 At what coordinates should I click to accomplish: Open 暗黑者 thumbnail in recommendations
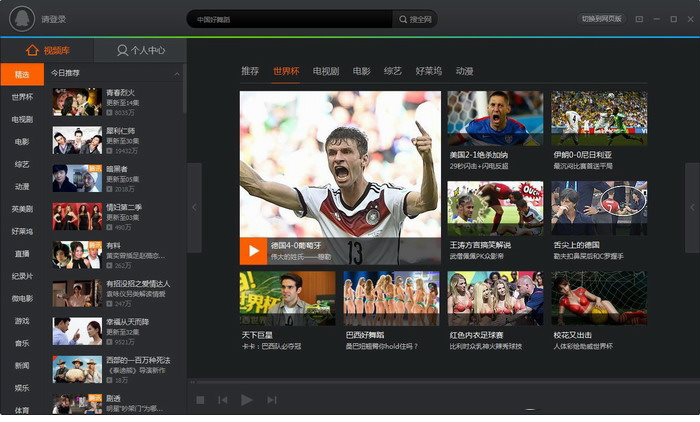click(x=77, y=179)
